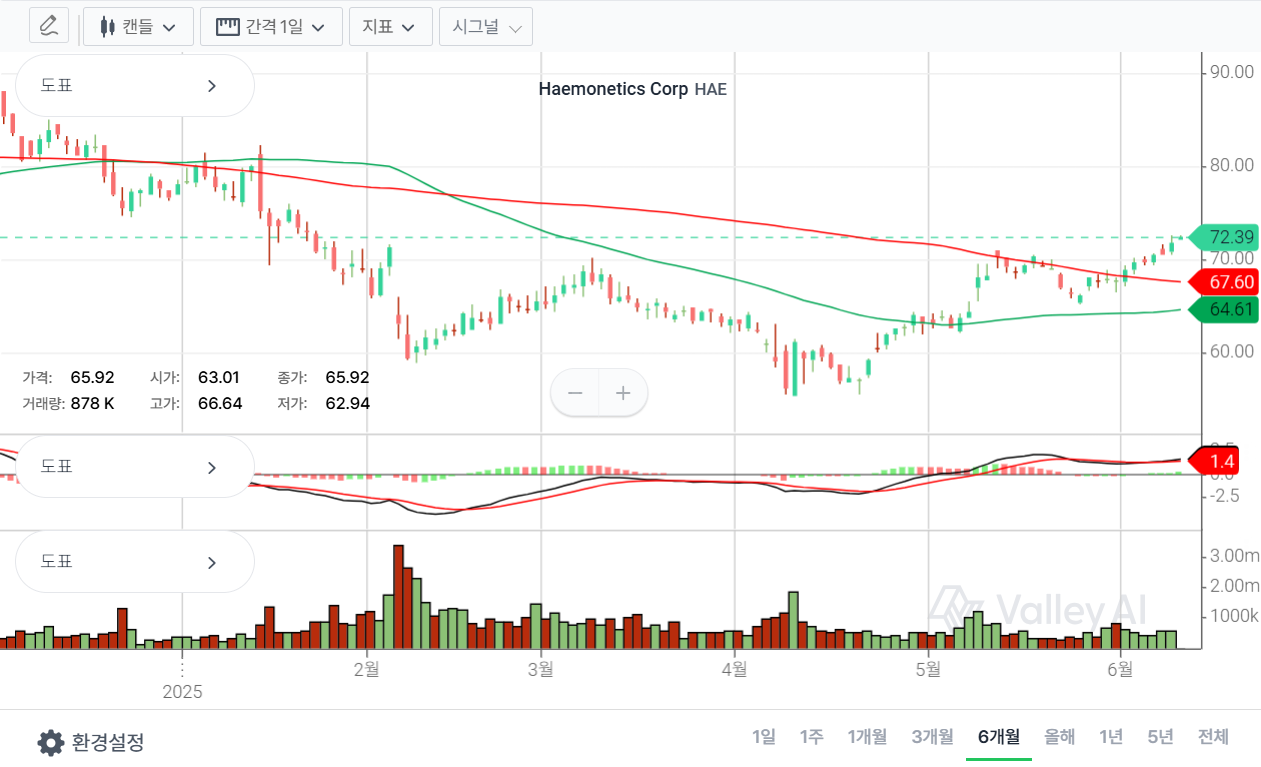Click the 고가 66.64 value
1261x767 pixels.
[x=220, y=403]
